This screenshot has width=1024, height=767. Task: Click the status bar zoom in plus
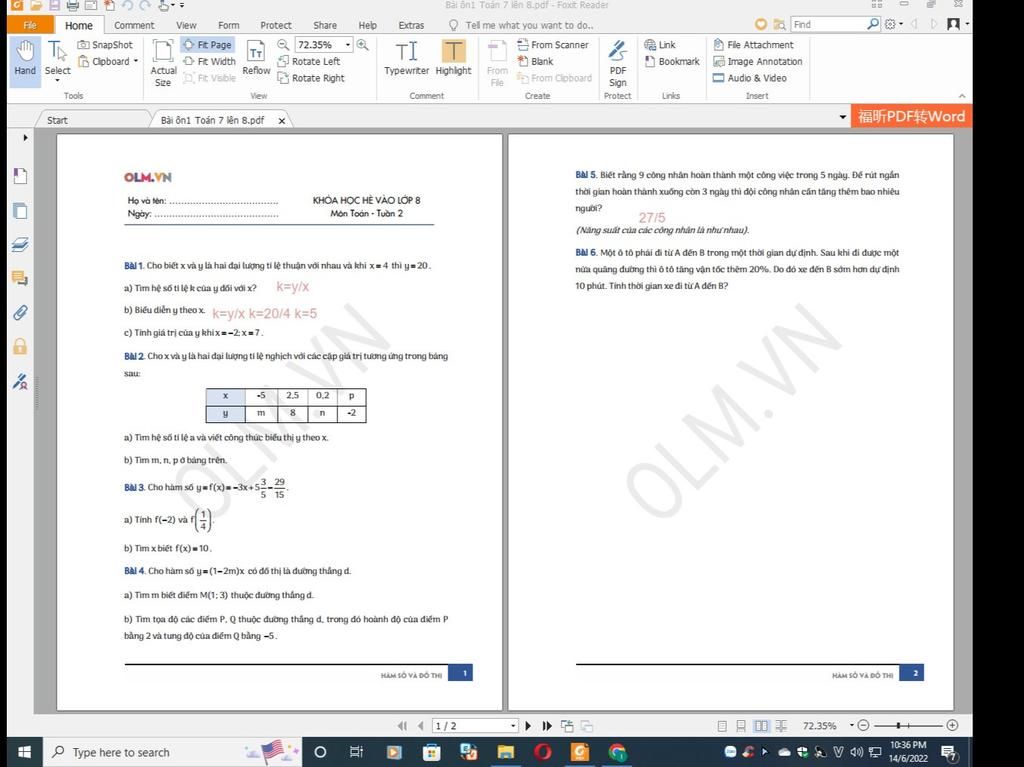(x=952, y=726)
